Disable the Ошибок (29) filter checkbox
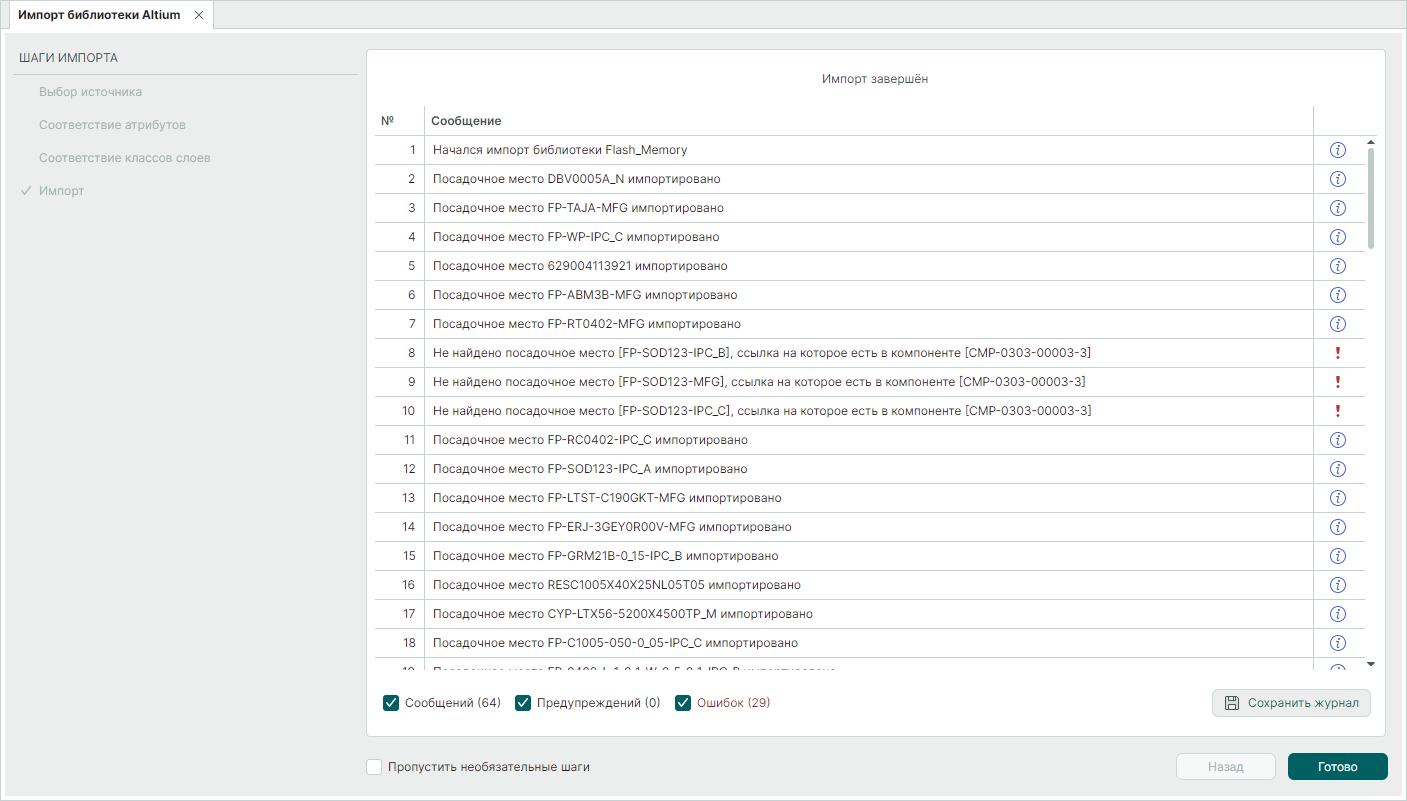The width and height of the screenshot is (1407, 801). click(x=683, y=703)
